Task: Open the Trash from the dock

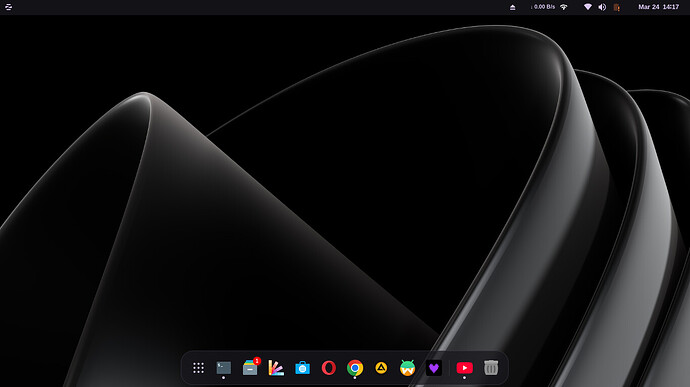Action: (491, 368)
